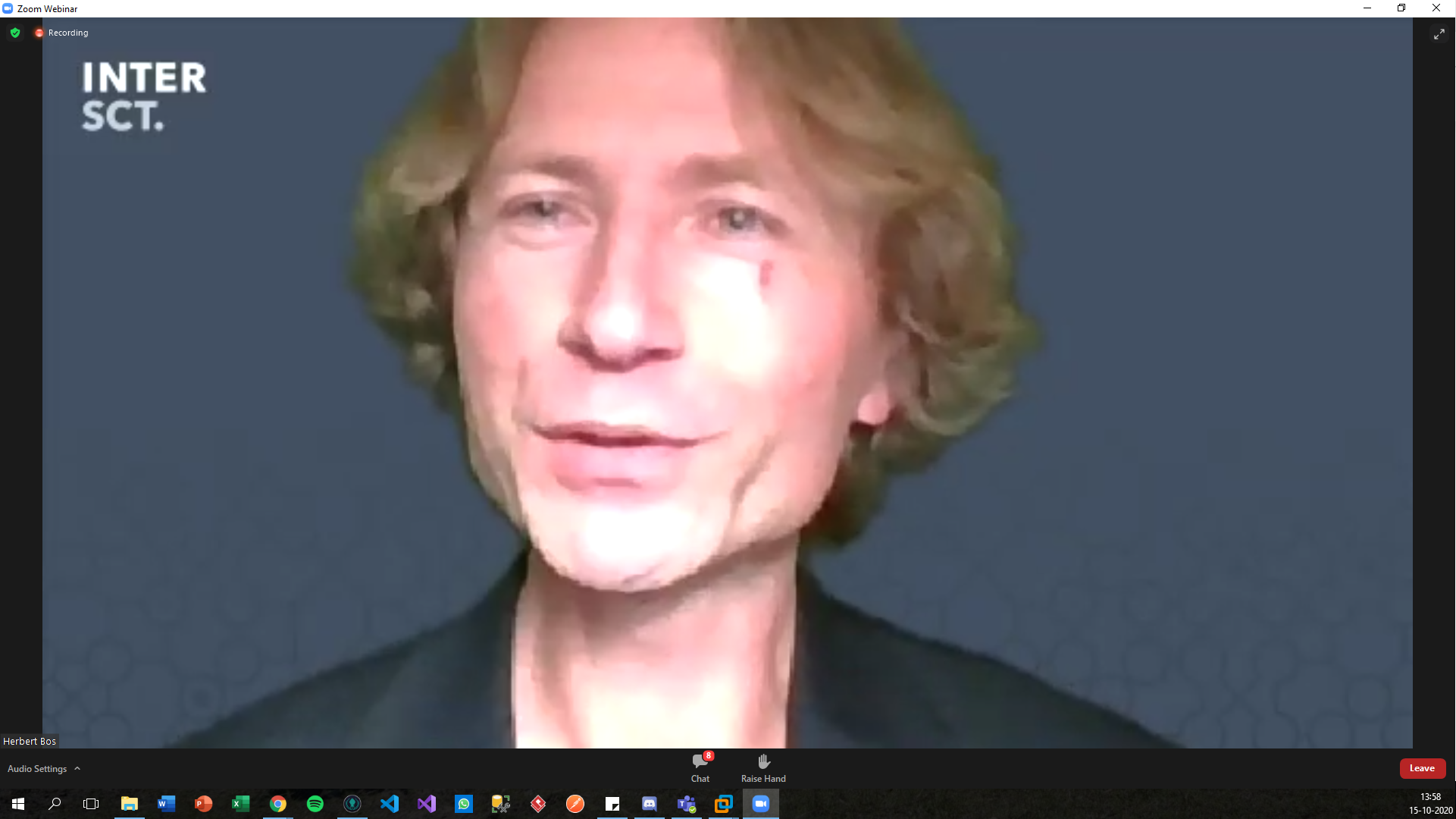
Task: Click the Microsoft Word icon in taskbar
Action: coord(166,804)
